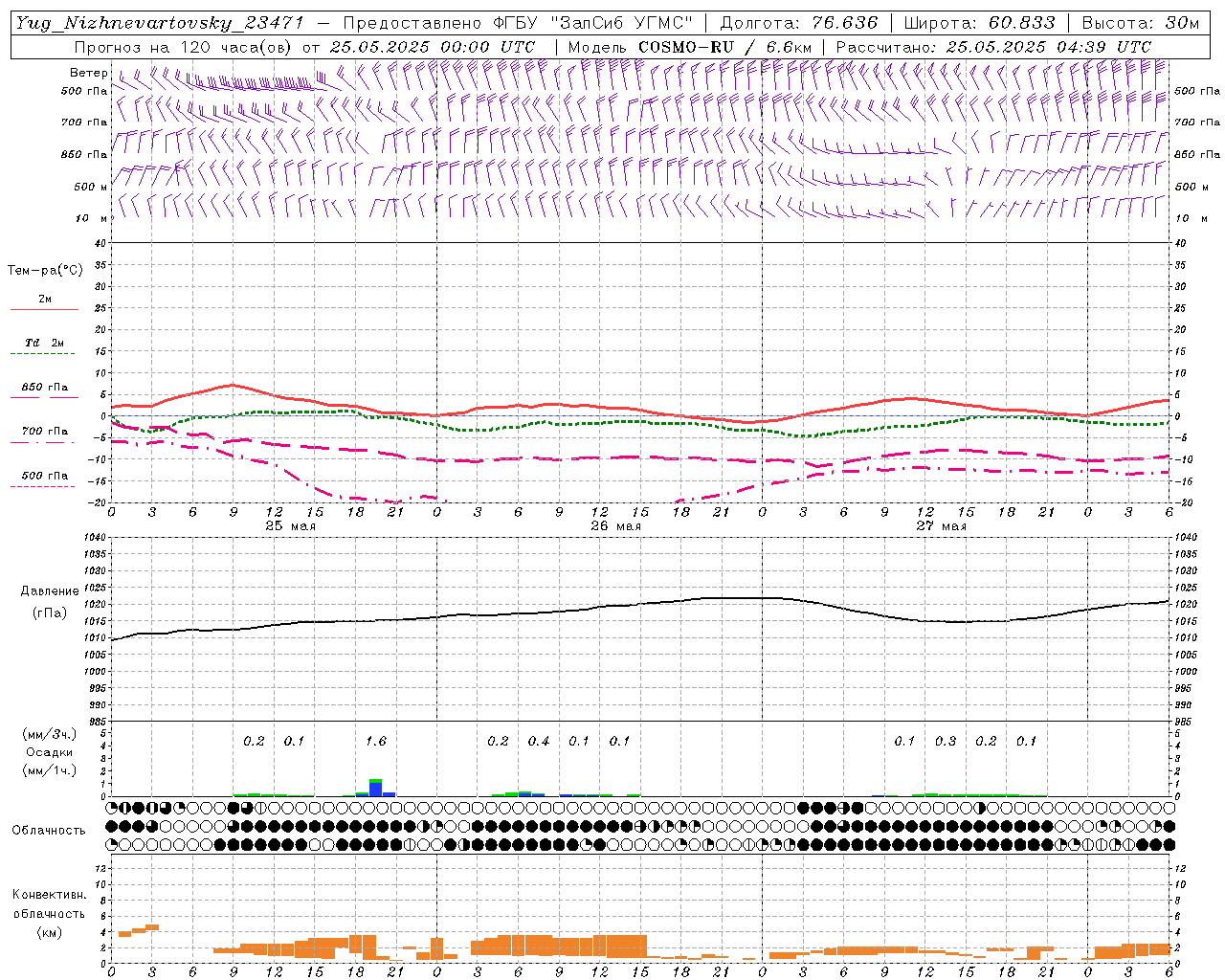Viewport: 1225px width, 980px height.
Task: Click the station title Yug_Nizhnevartovsky_23471
Action: [x=160, y=23]
